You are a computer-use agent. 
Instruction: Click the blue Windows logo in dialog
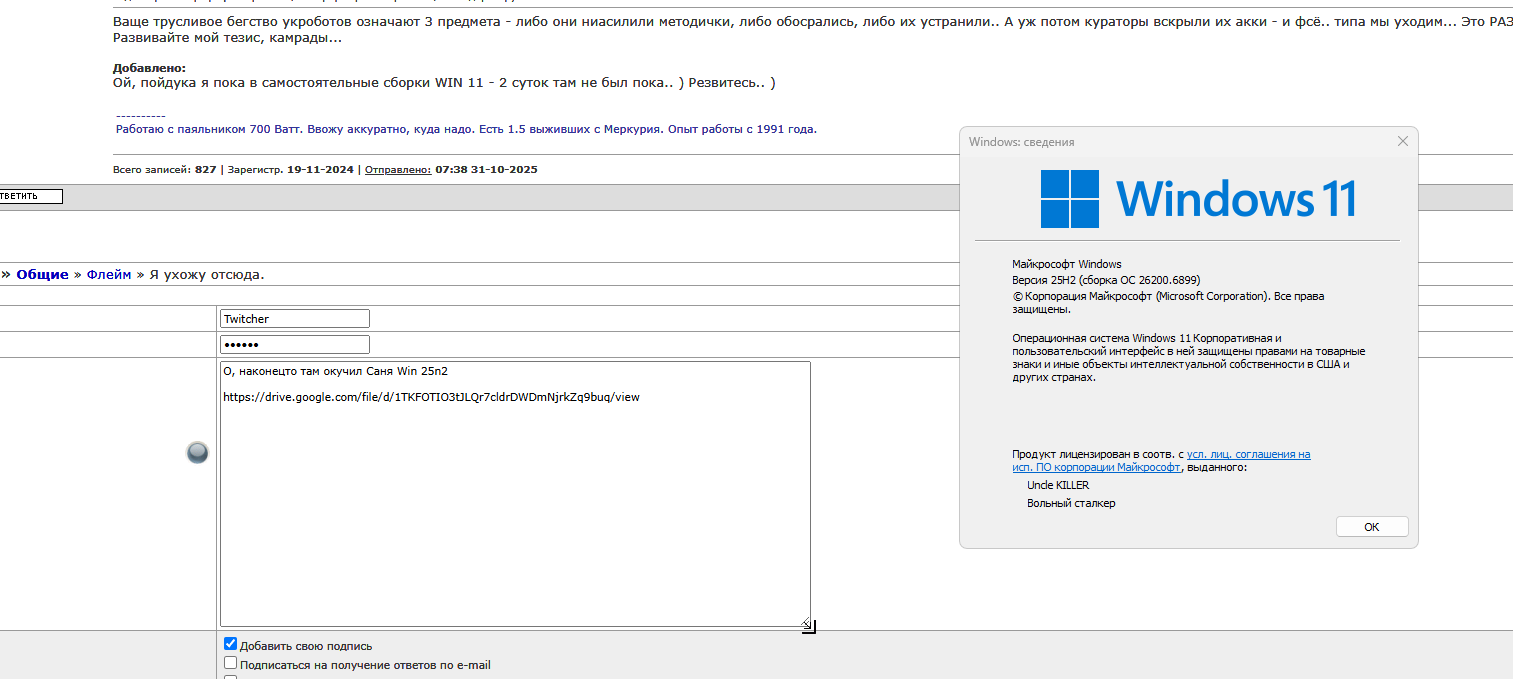click(x=1069, y=198)
